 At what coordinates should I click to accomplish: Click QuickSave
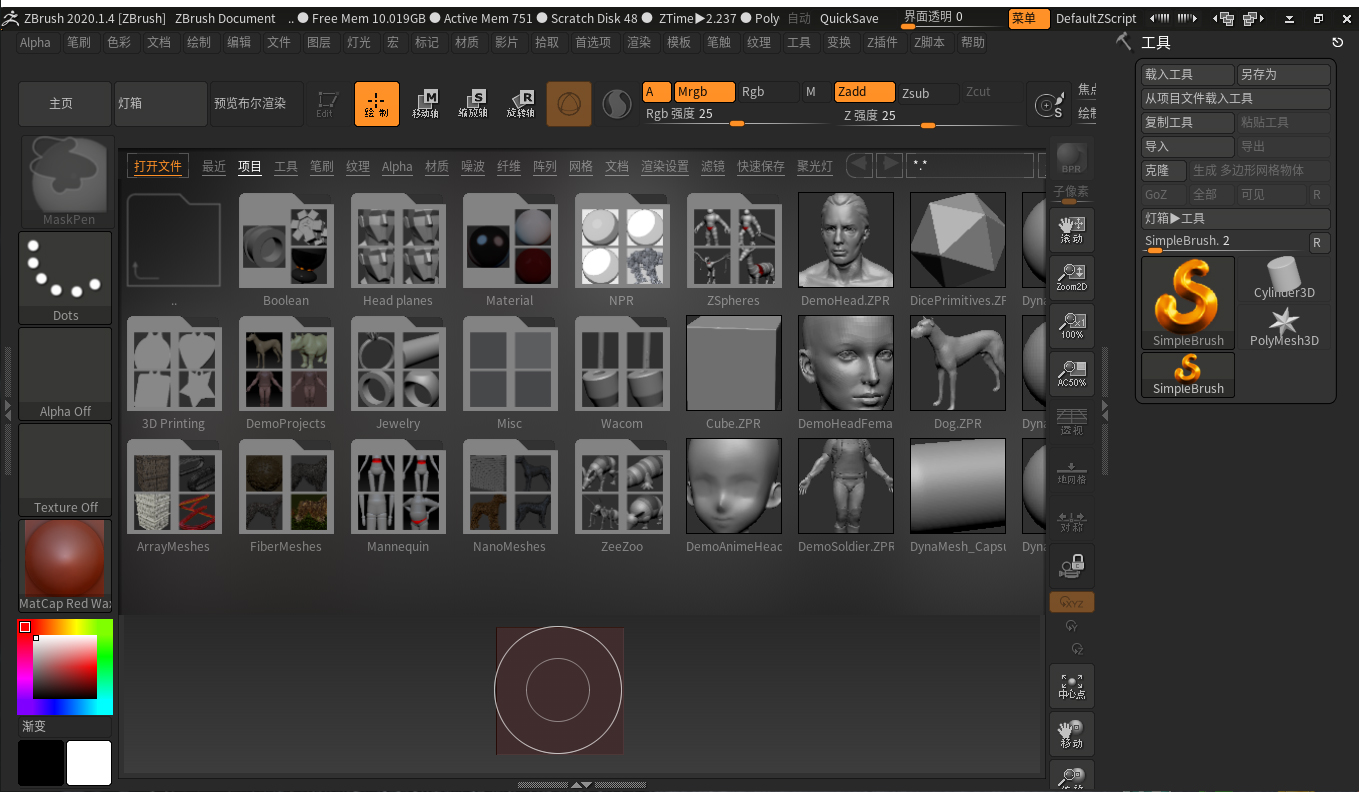[849, 18]
